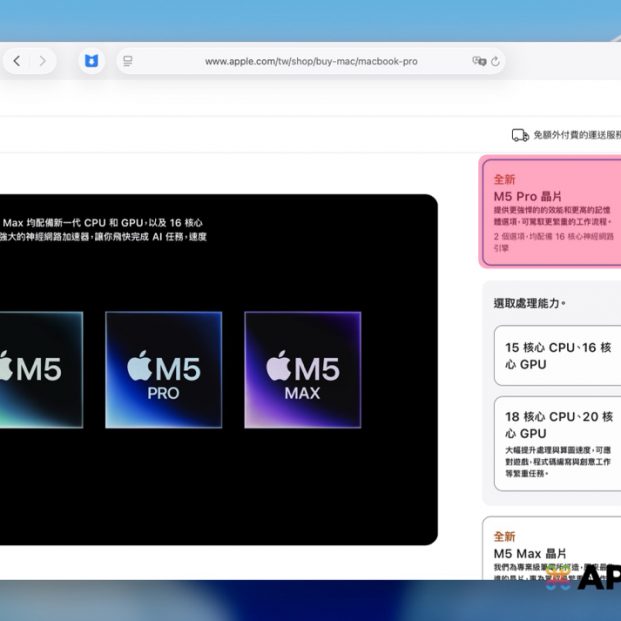Click the delivery truck icon
The width and height of the screenshot is (621, 621).
[x=520, y=135]
